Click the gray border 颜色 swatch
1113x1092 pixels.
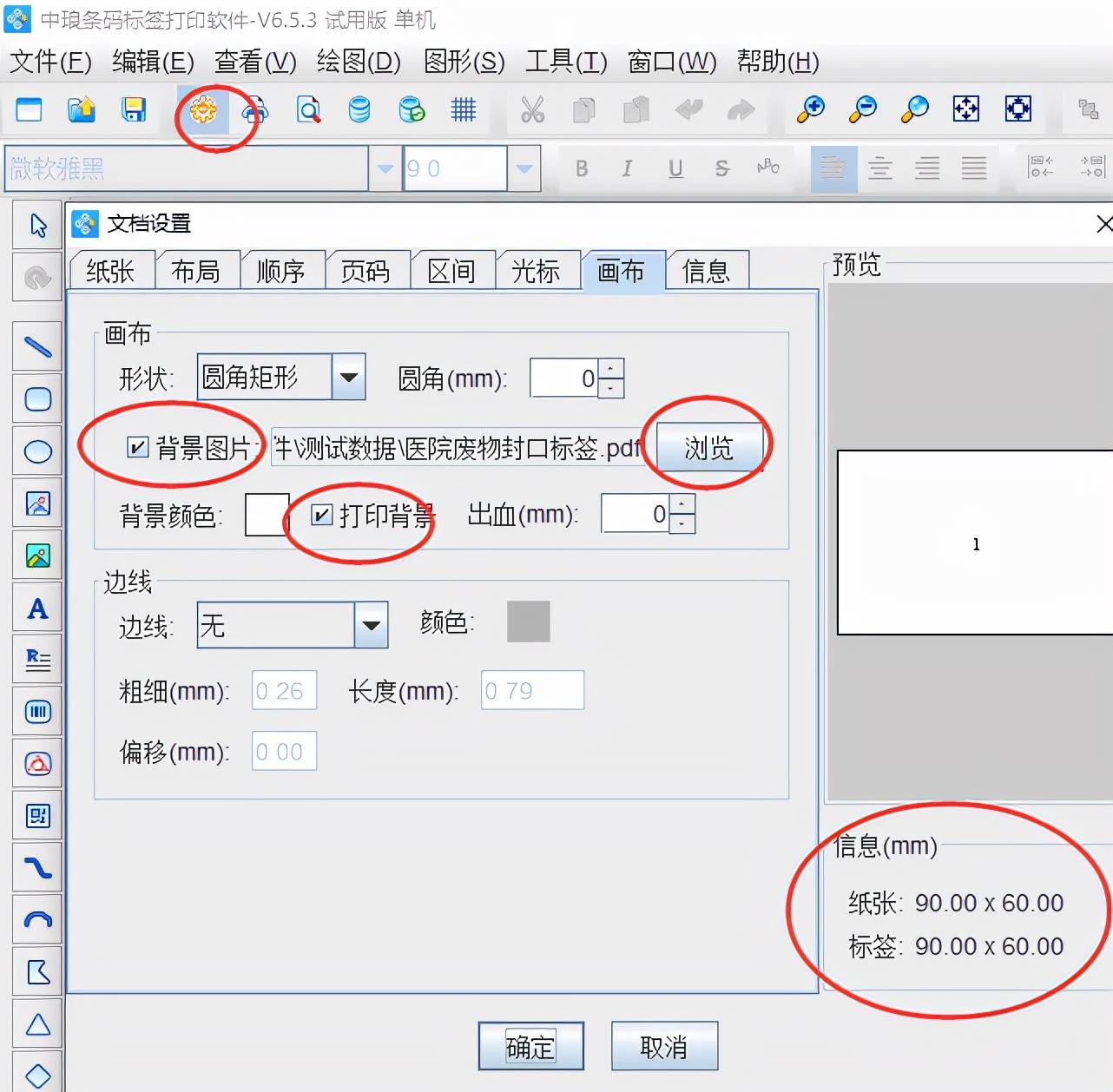(x=529, y=622)
